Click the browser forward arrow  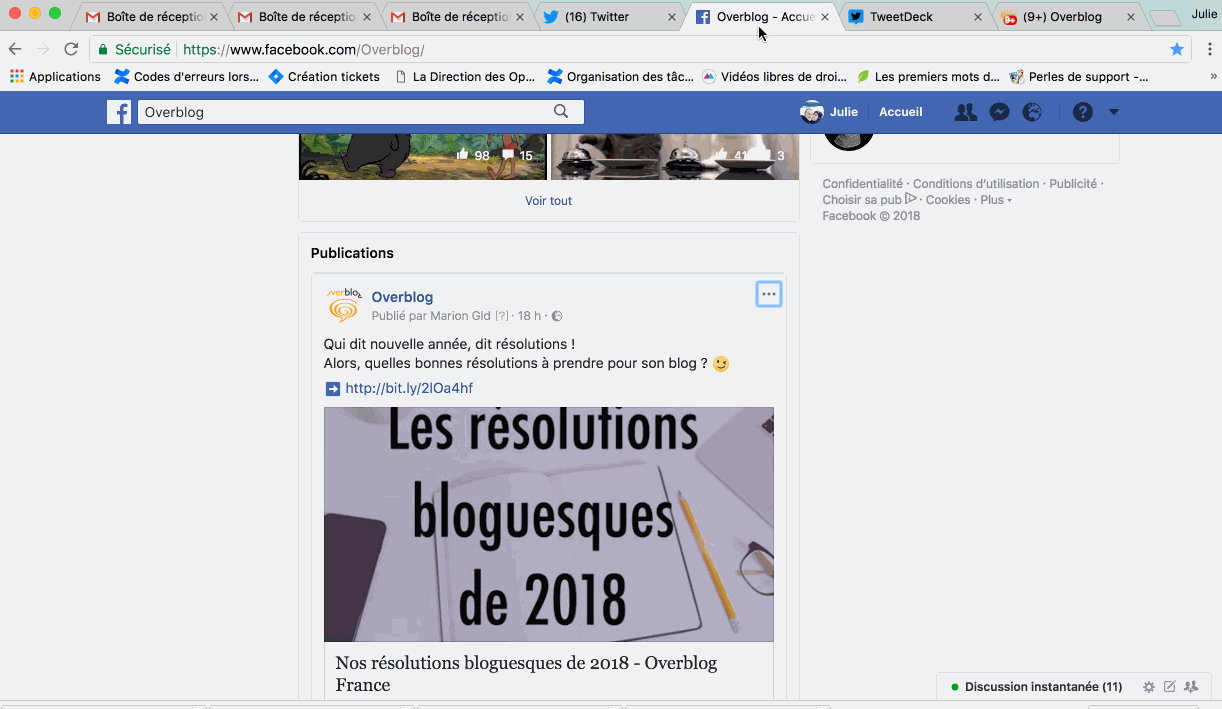click(x=43, y=49)
